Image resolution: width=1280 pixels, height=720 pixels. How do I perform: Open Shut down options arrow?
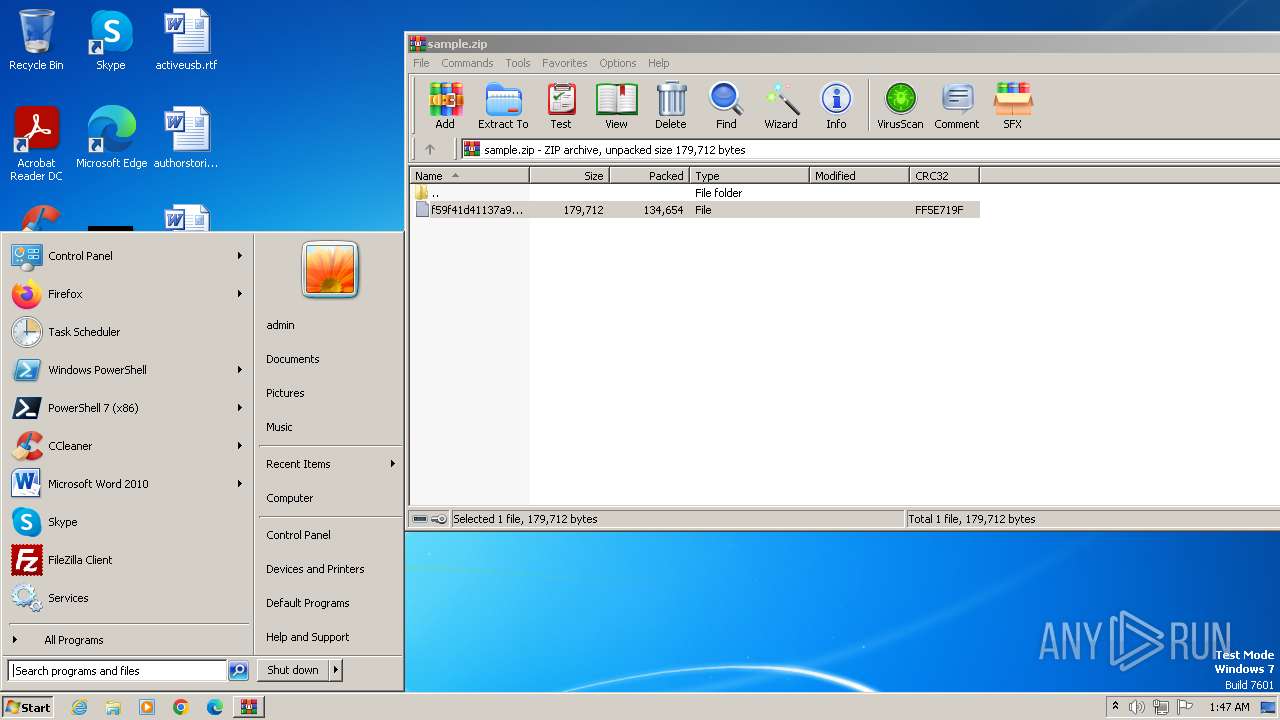336,670
